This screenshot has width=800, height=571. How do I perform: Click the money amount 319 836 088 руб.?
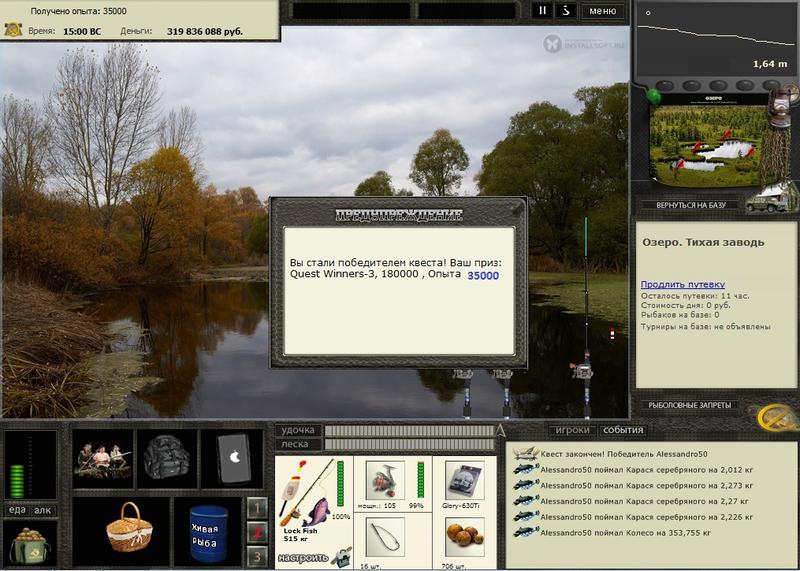(x=205, y=32)
